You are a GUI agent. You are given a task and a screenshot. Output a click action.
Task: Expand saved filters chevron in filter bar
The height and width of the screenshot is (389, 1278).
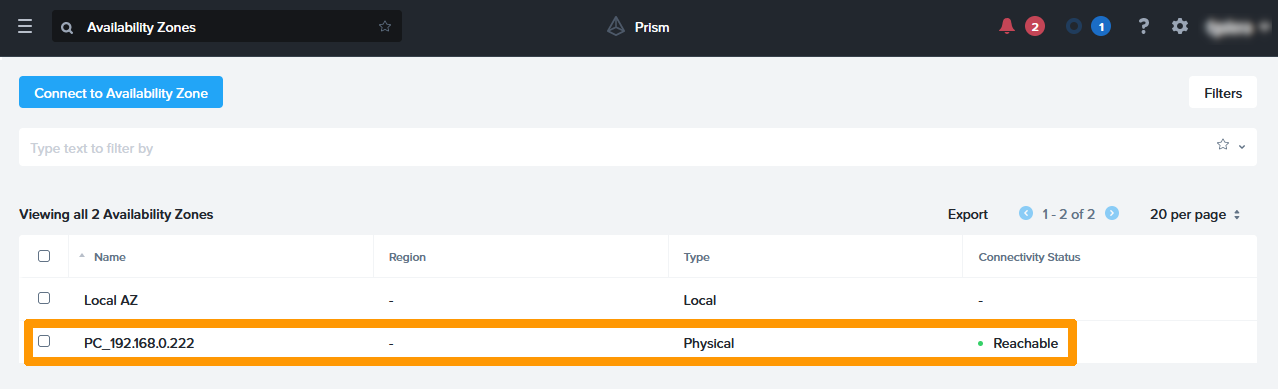pos(1242,146)
